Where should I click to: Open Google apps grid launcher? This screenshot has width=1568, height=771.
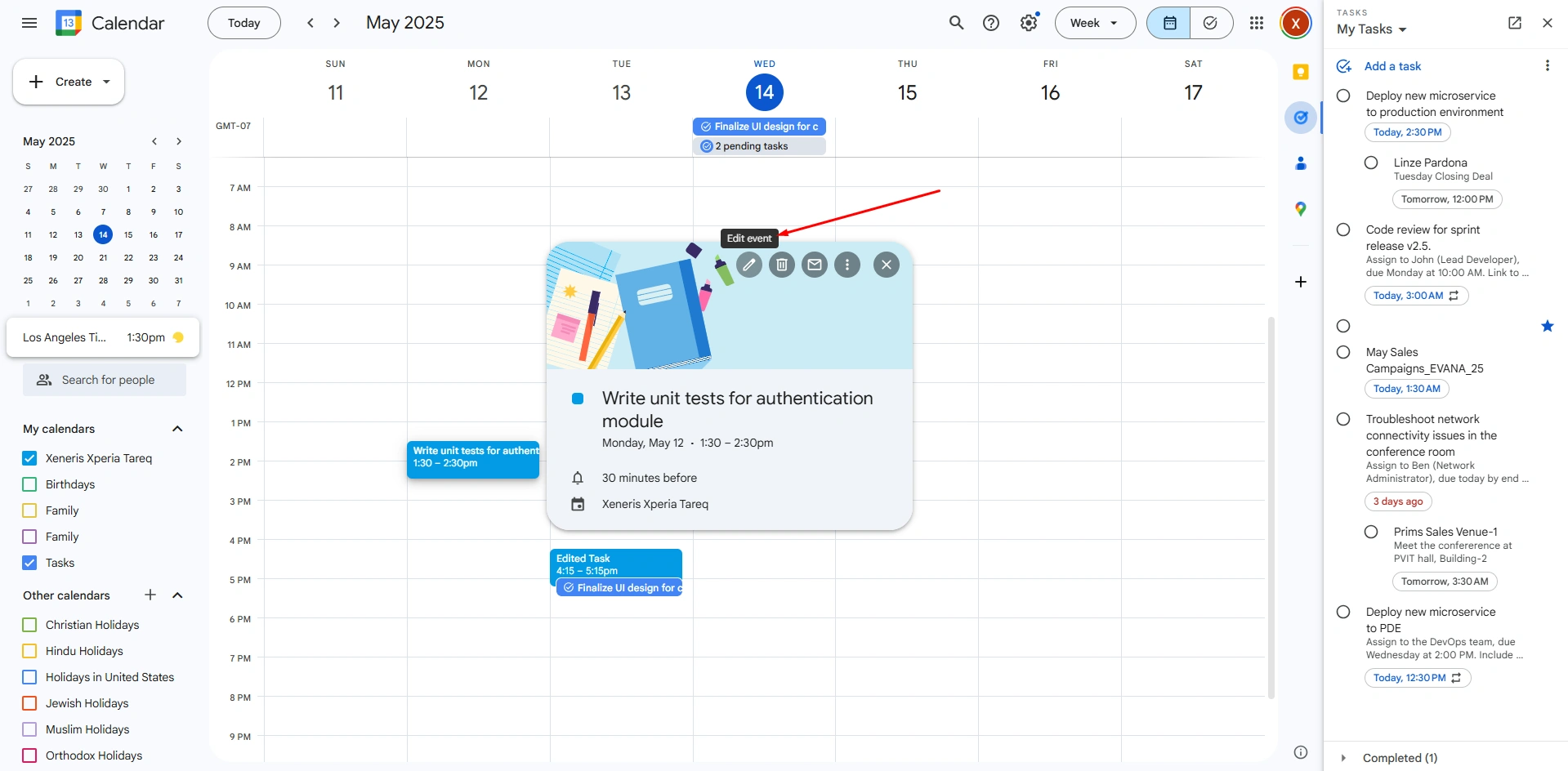[1257, 23]
